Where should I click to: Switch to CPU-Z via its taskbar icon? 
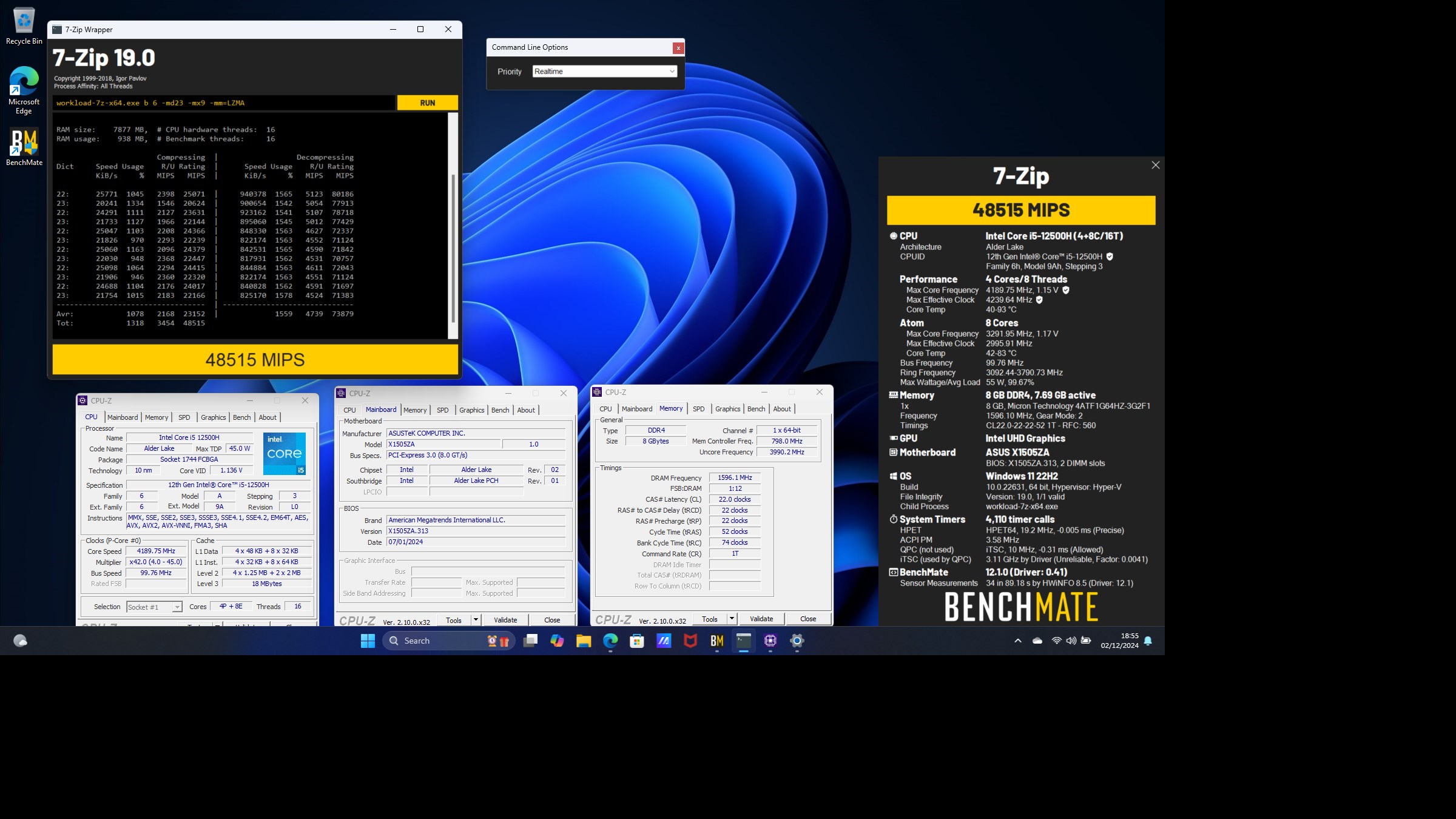(770, 641)
